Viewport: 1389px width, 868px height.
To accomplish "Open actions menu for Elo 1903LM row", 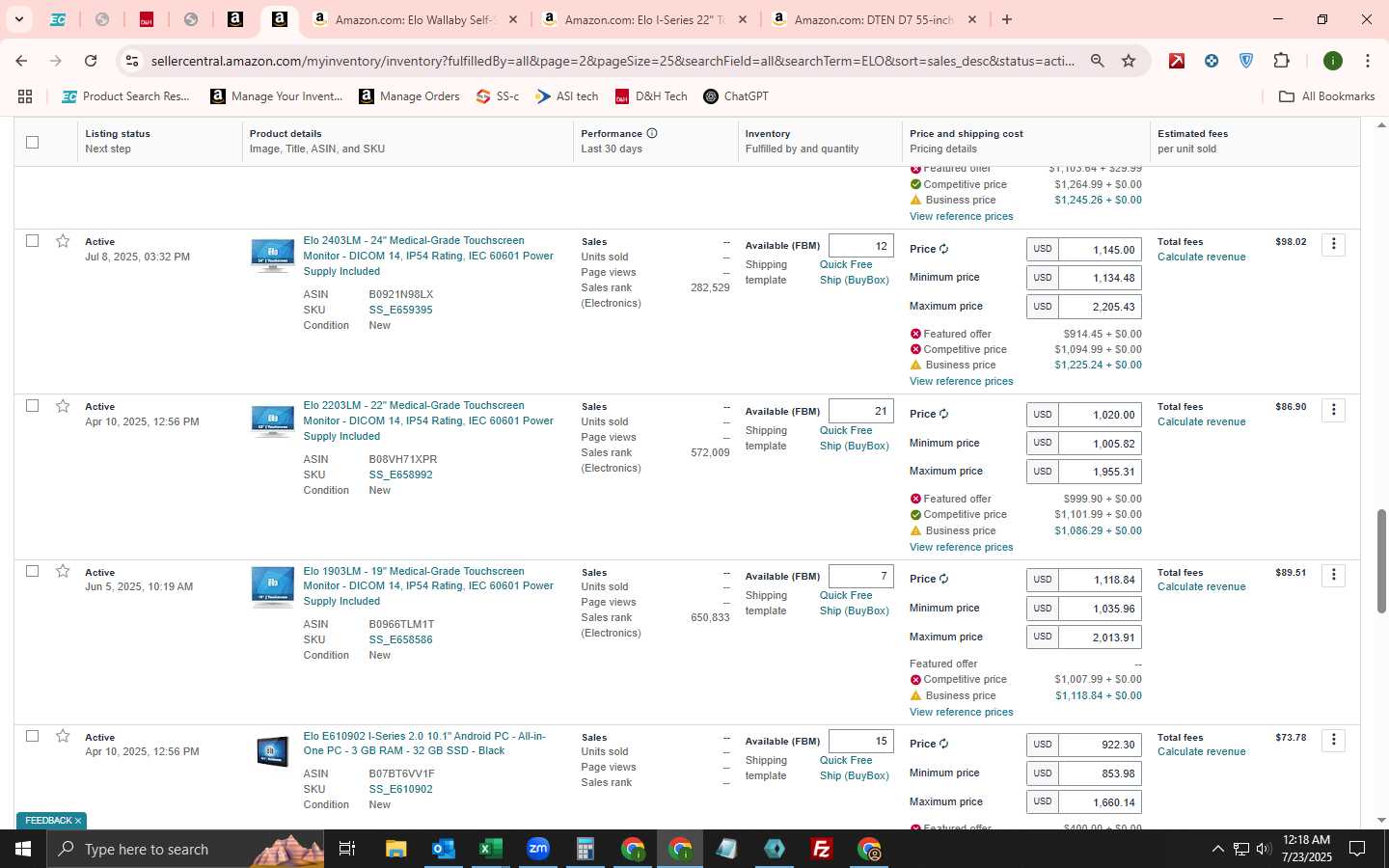I will pyautogui.click(x=1333, y=575).
